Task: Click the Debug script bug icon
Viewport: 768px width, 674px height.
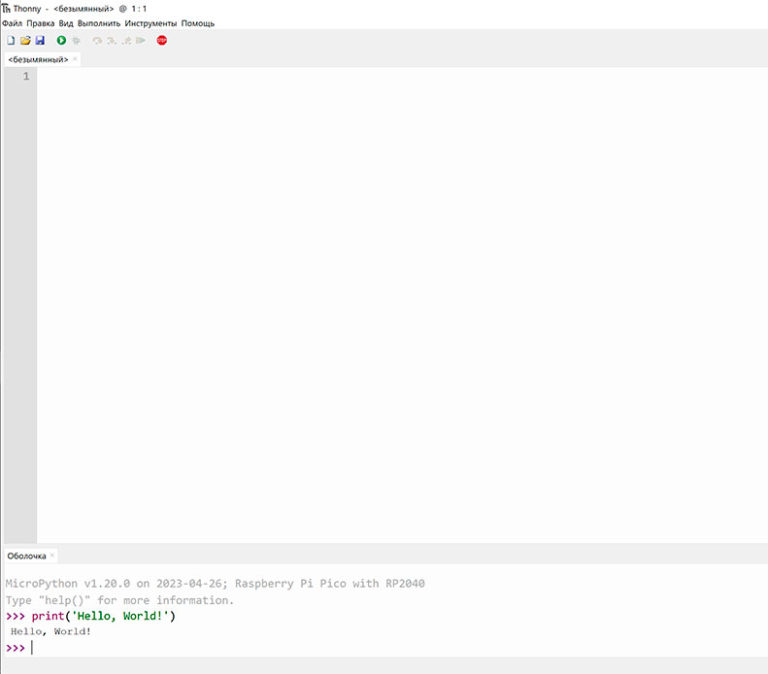Action: pos(76,40)
